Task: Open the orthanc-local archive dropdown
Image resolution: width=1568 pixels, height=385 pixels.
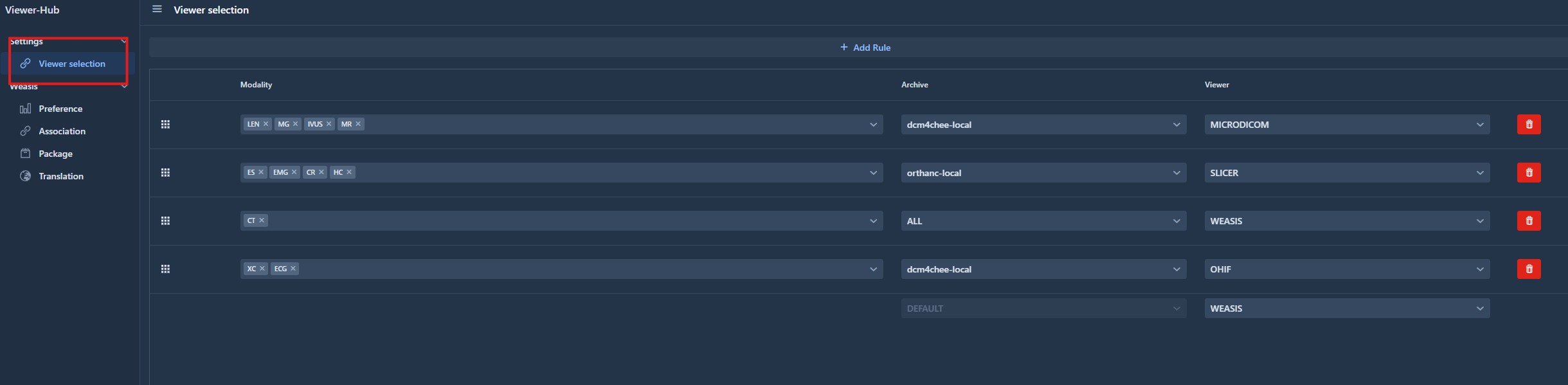Action: [1043, 173]
